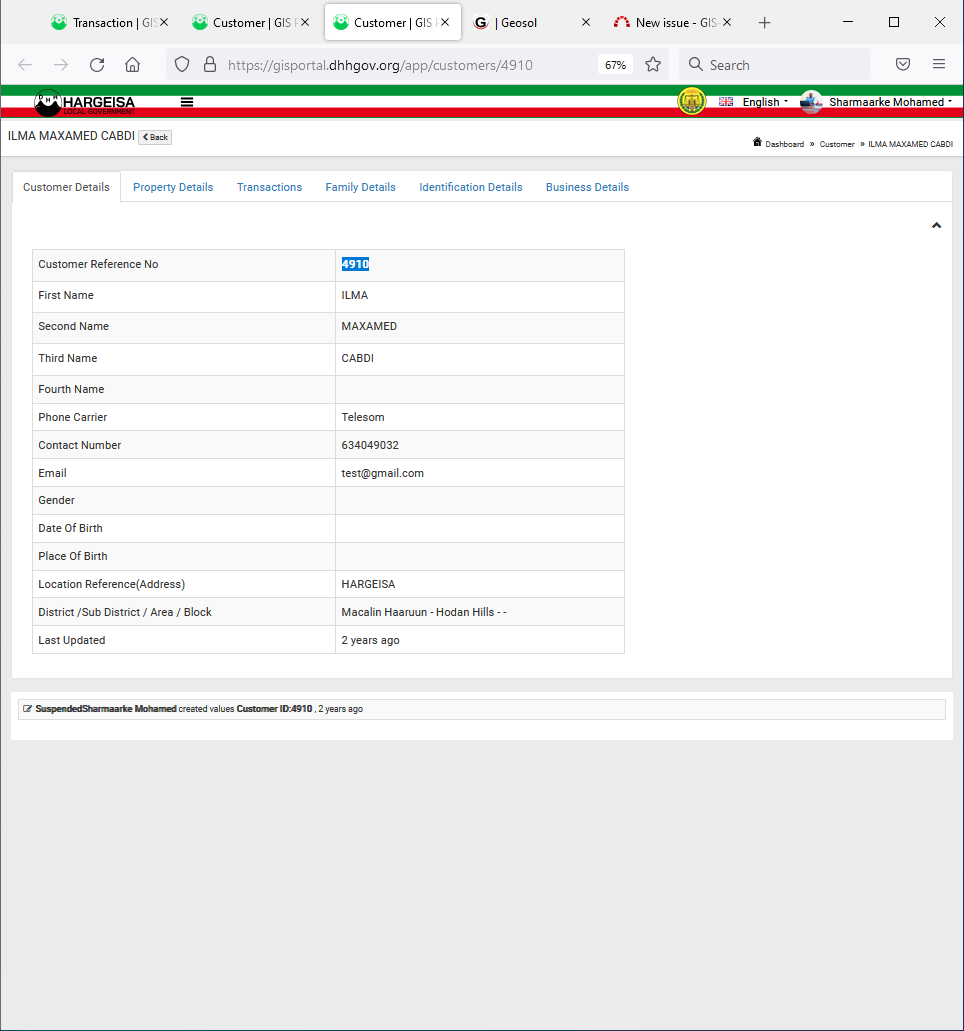Screen dimensions: 964x1031
Task: Click the Dashboard breadcrumb link
Action: pyautogui.click(x=784, y=144)
